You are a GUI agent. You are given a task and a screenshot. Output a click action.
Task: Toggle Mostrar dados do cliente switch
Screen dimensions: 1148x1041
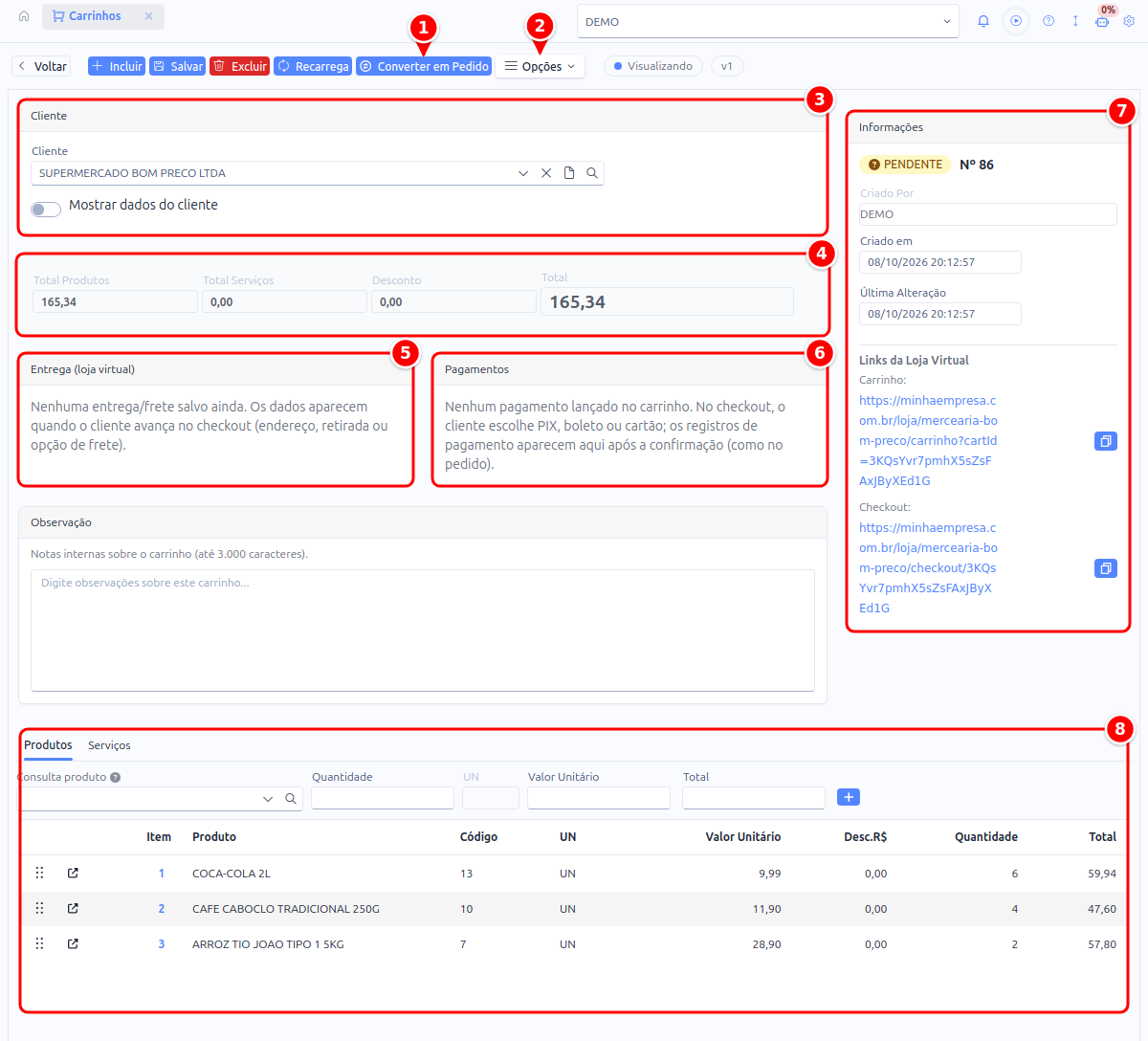click(x=46, y=209)
